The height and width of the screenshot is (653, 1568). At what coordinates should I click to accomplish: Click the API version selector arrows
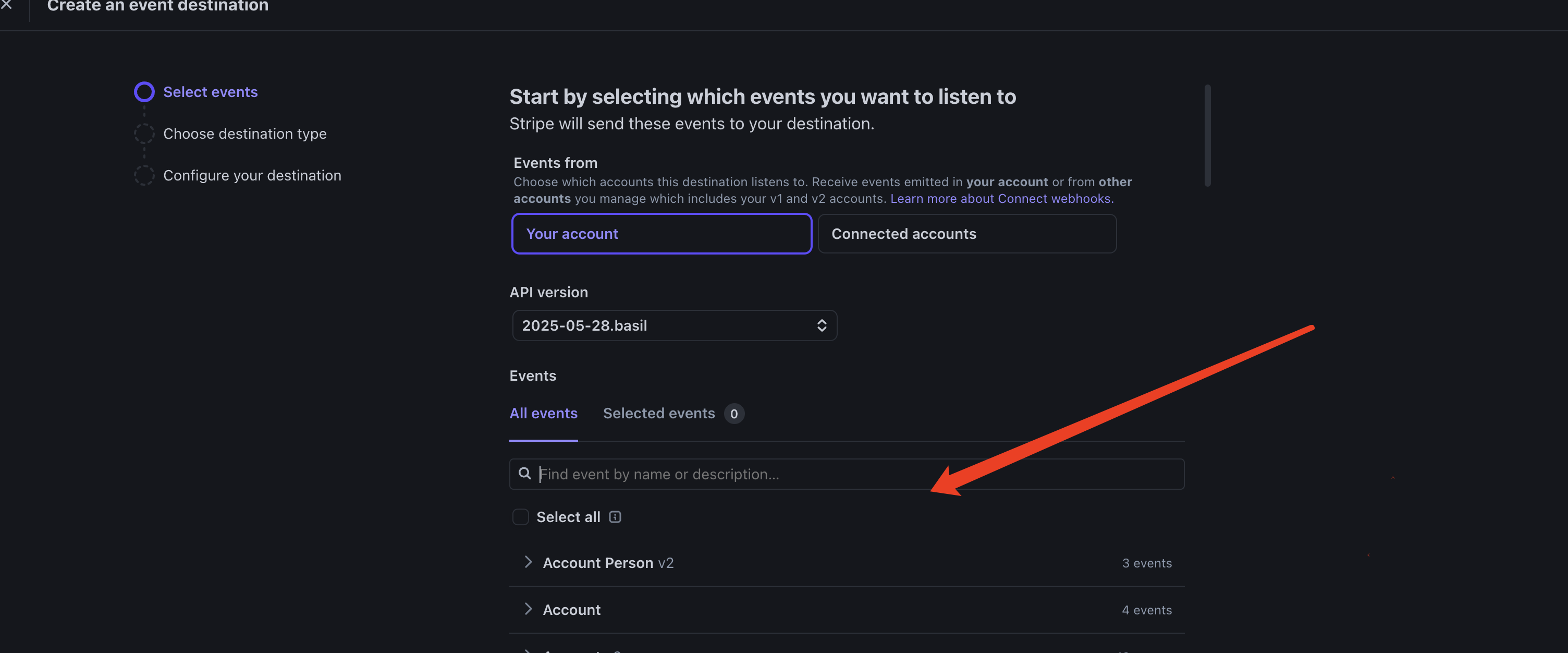[x=822, y=325]
